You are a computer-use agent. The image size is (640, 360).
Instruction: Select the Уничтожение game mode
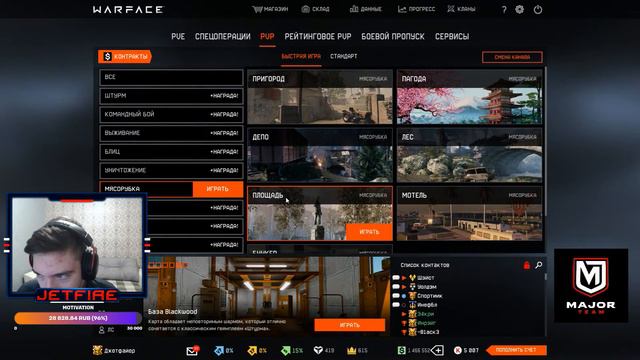[x=171, y=170]
